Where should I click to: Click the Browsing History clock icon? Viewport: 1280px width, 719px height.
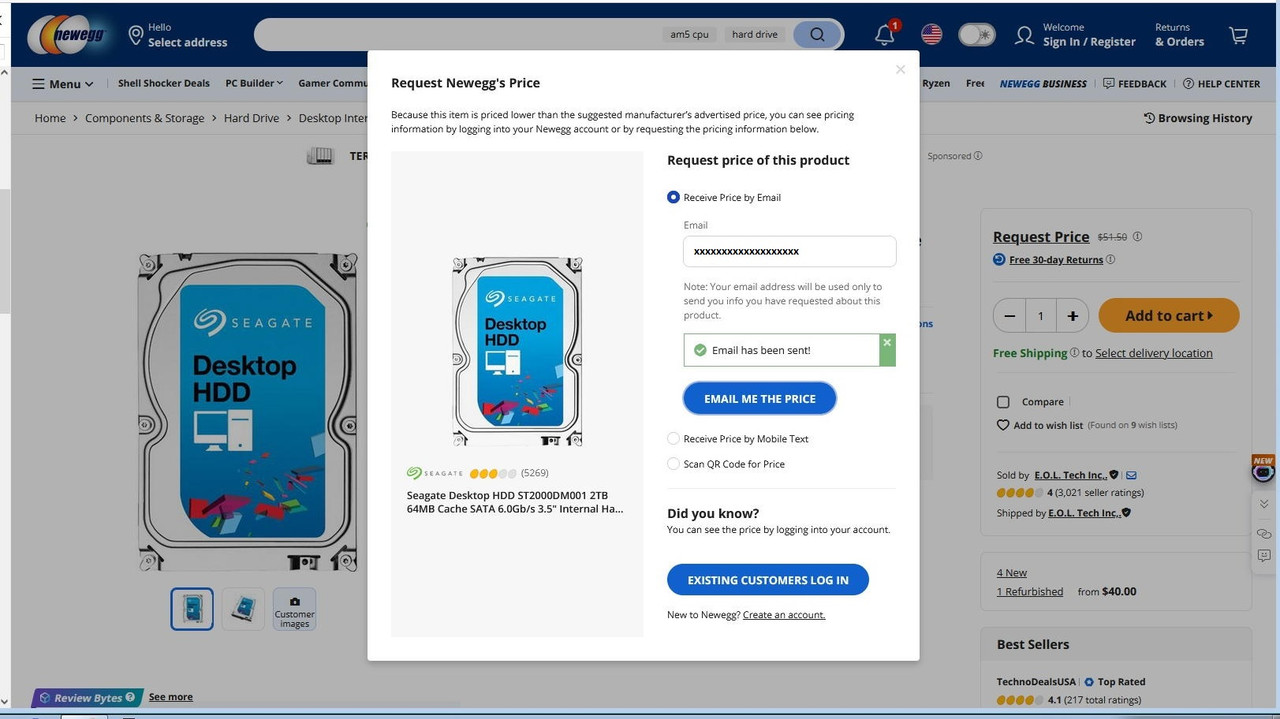[1149, 118]
